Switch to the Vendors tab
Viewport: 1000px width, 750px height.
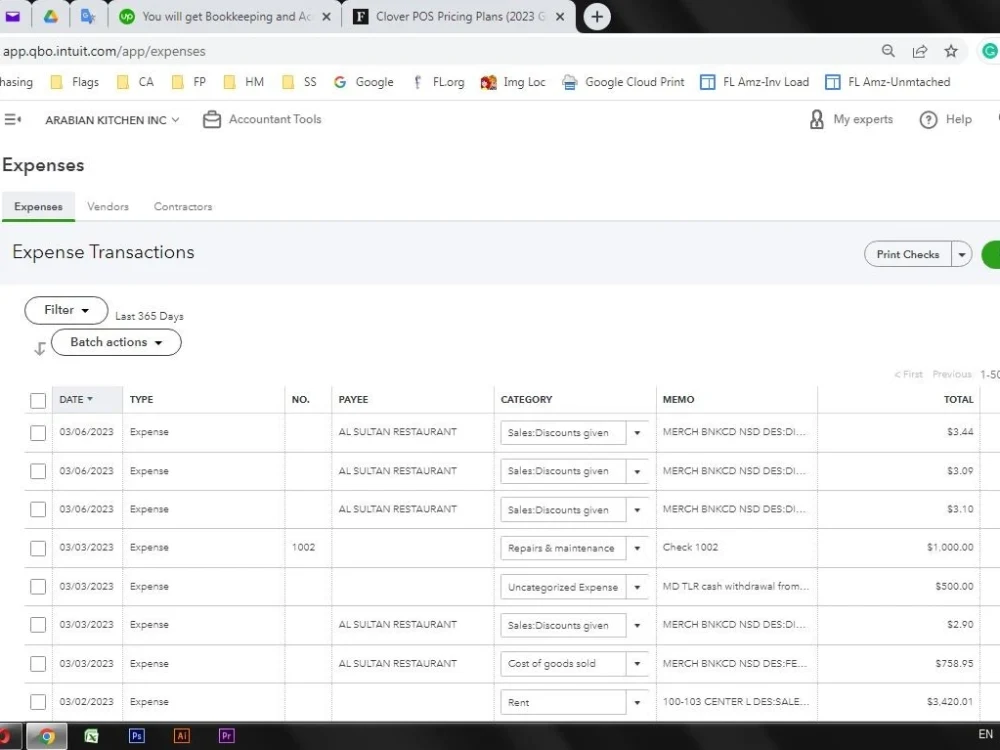(x=108, y=207)
